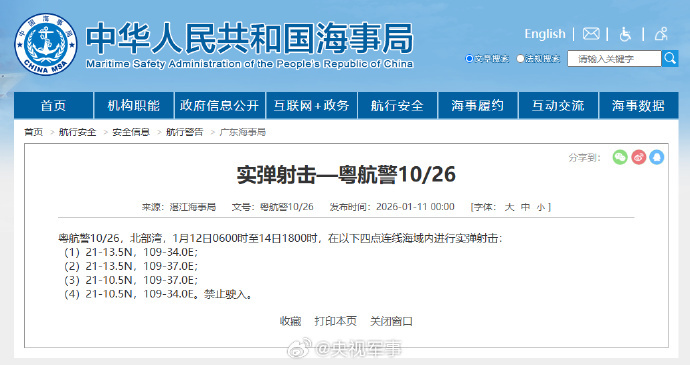Click the 中华人民共和国海事局 site title
690x365 pixels.
(x=250, y=39)
